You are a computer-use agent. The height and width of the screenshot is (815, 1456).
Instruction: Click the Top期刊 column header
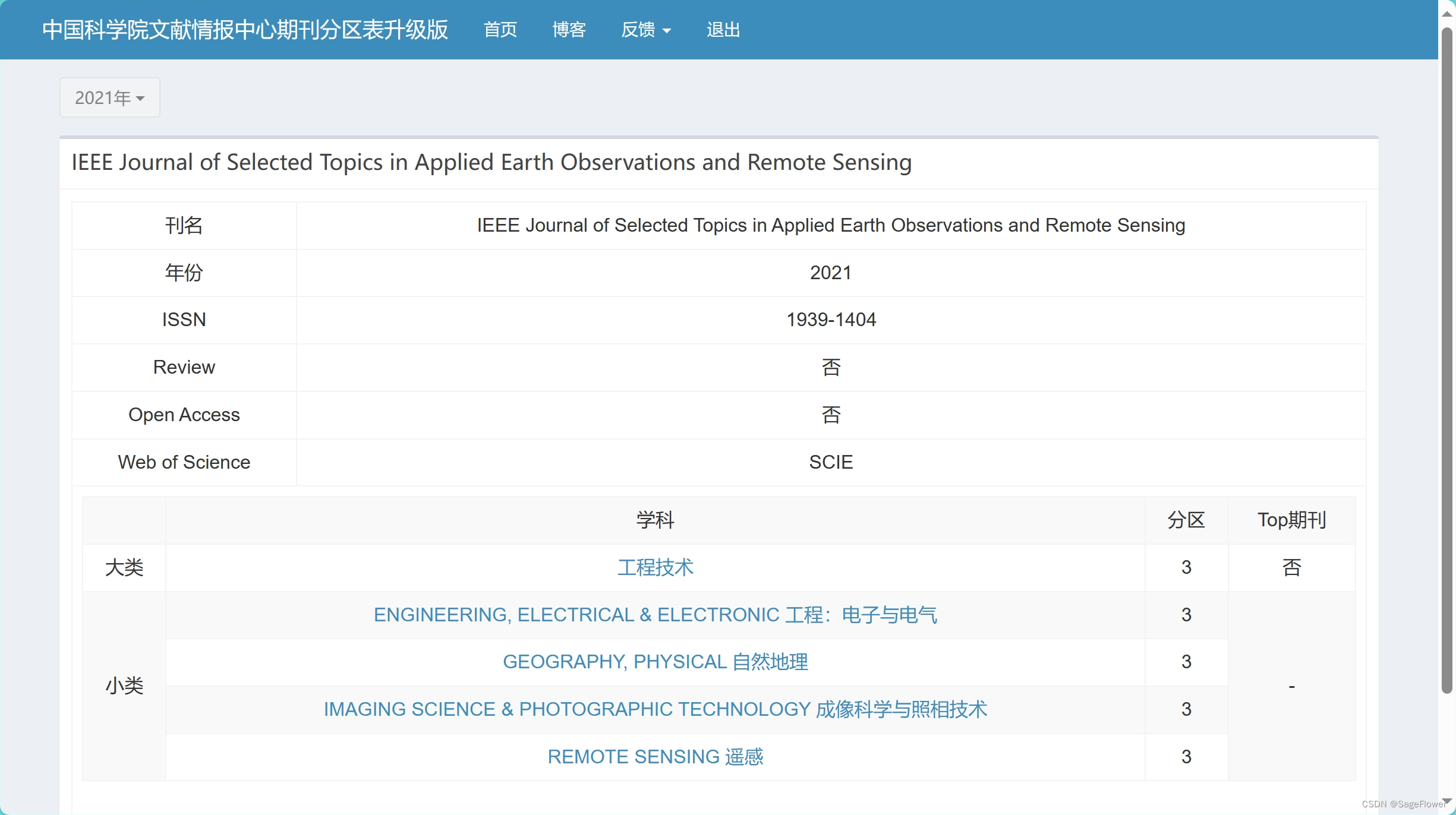click(1292, 520)
